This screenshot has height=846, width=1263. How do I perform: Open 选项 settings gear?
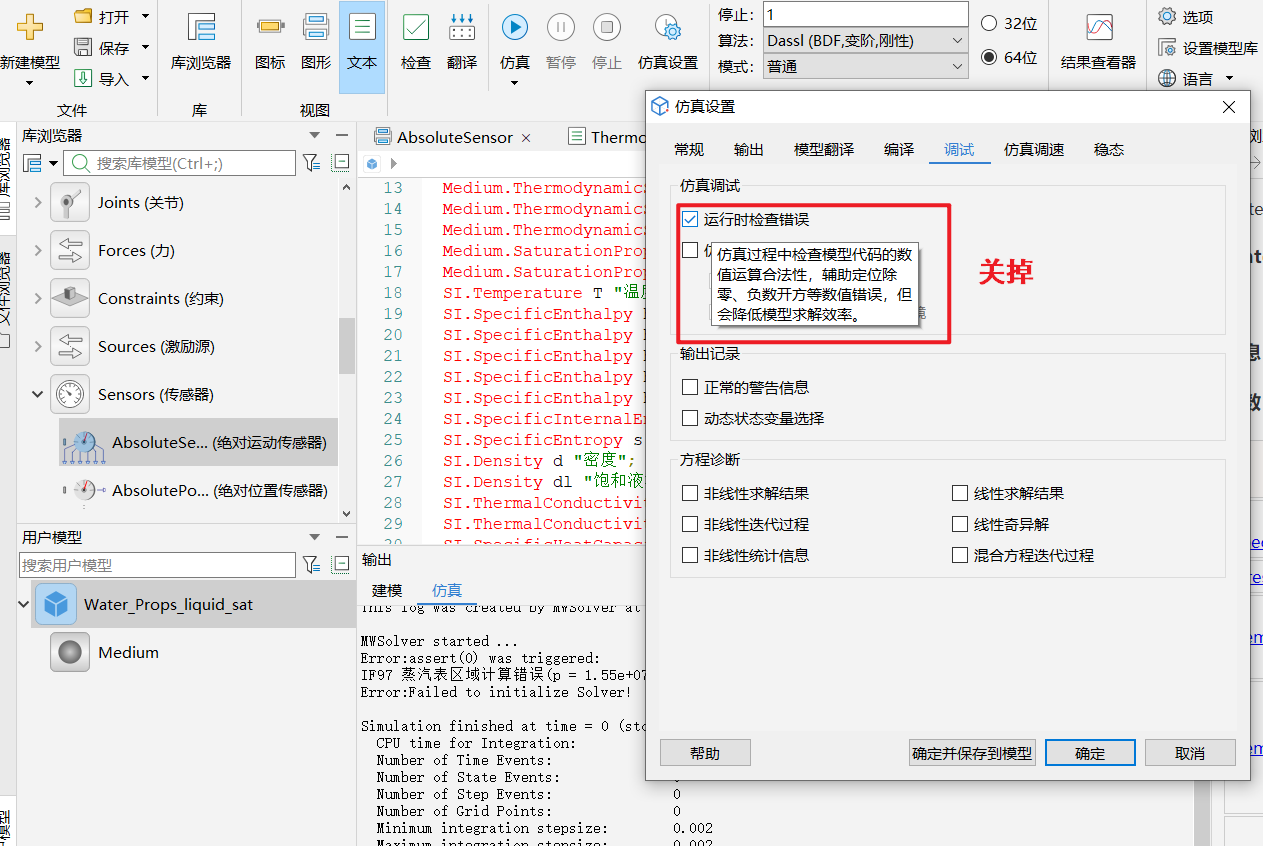1167,16
